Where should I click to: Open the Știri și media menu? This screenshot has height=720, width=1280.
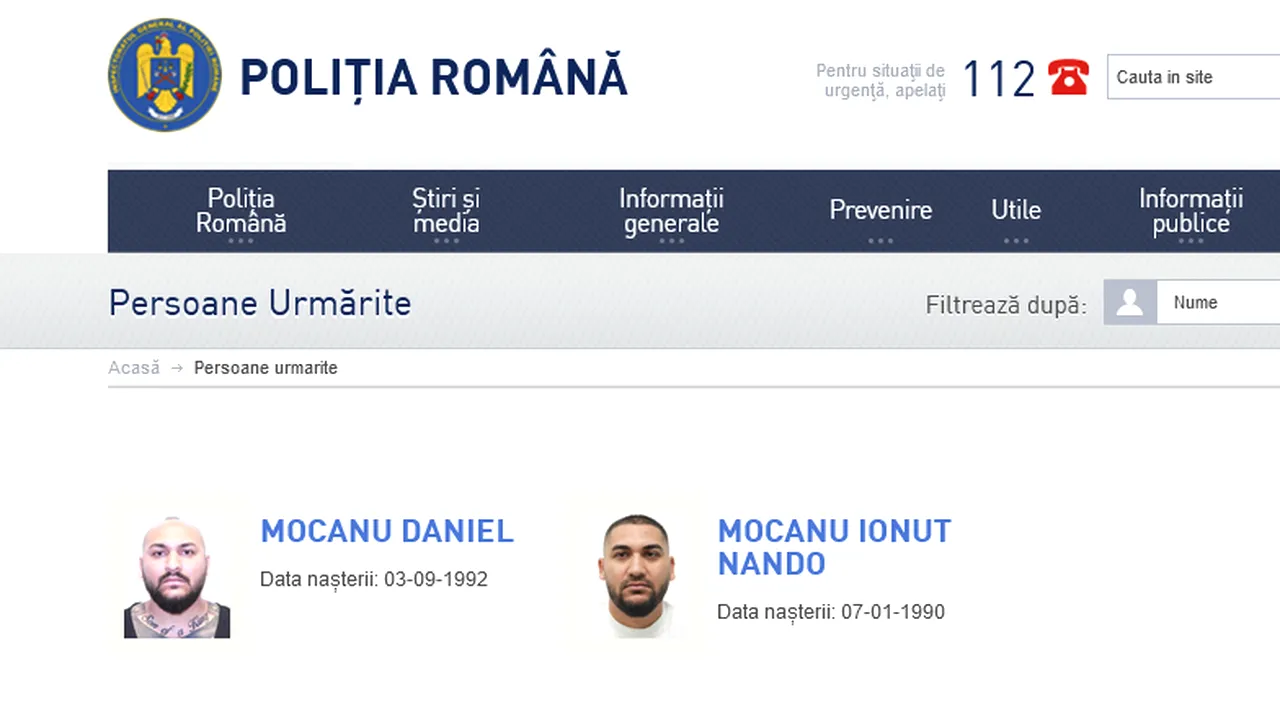(446, 210)
